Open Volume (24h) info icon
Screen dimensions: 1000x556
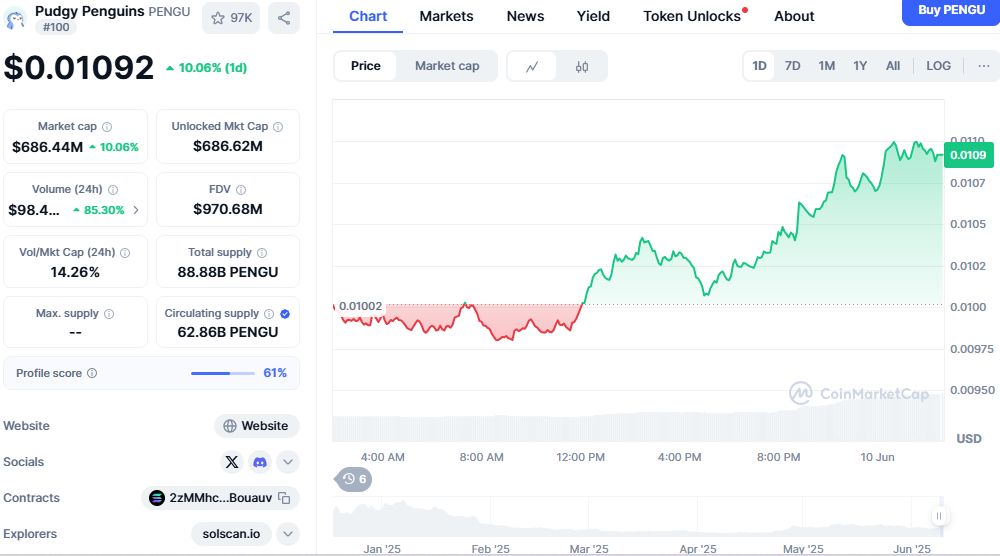click(113, 190)
